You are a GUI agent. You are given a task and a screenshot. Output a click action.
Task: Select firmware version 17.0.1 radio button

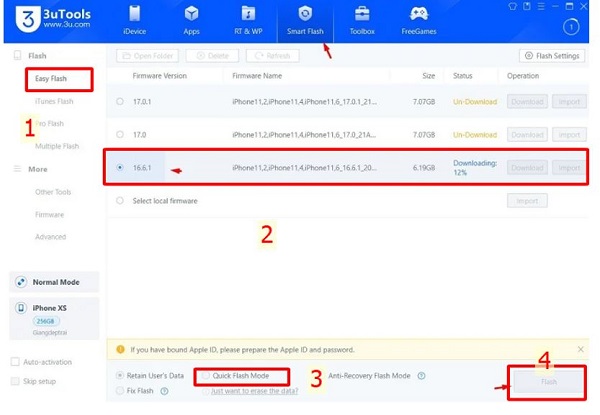click(x=121, y=101)
